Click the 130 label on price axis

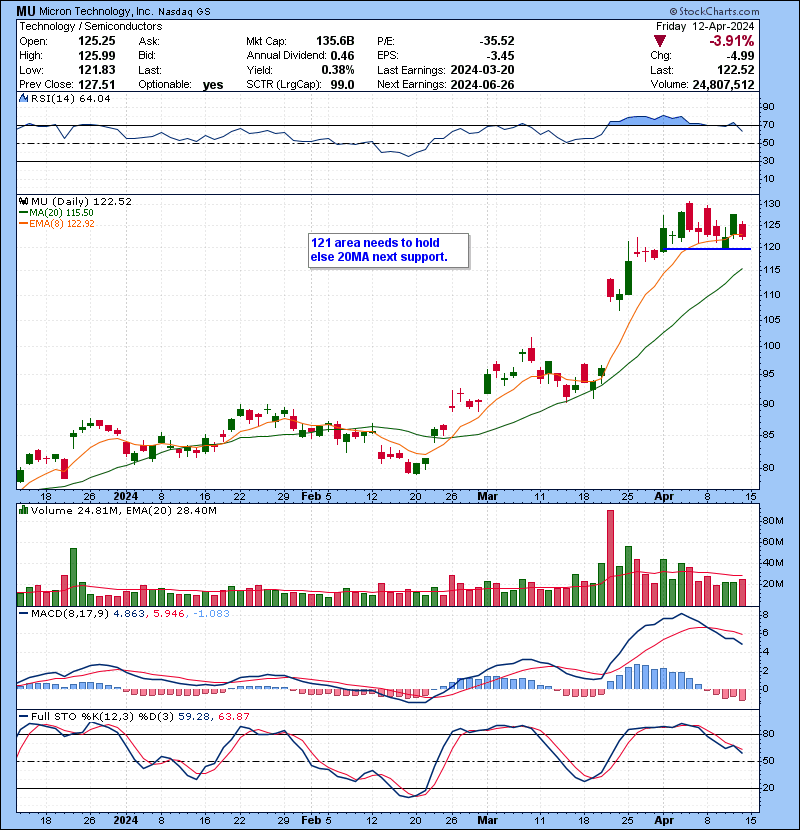pyautogui.click(x=771, y=204)
